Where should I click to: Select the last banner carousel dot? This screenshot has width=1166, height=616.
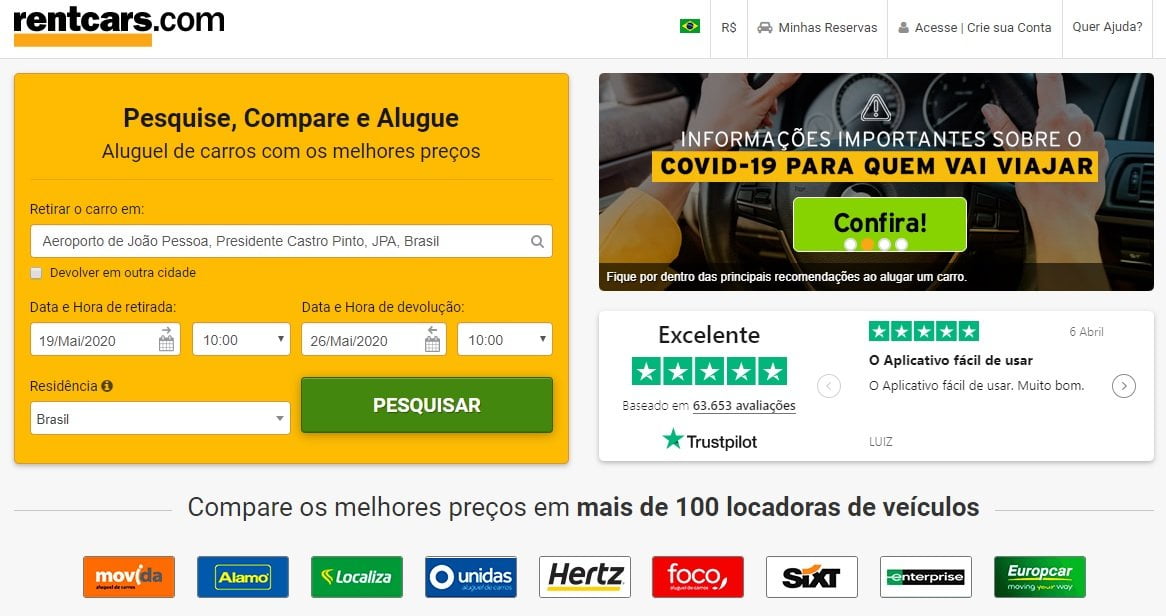pyautogui.click(x=901, y=244)
